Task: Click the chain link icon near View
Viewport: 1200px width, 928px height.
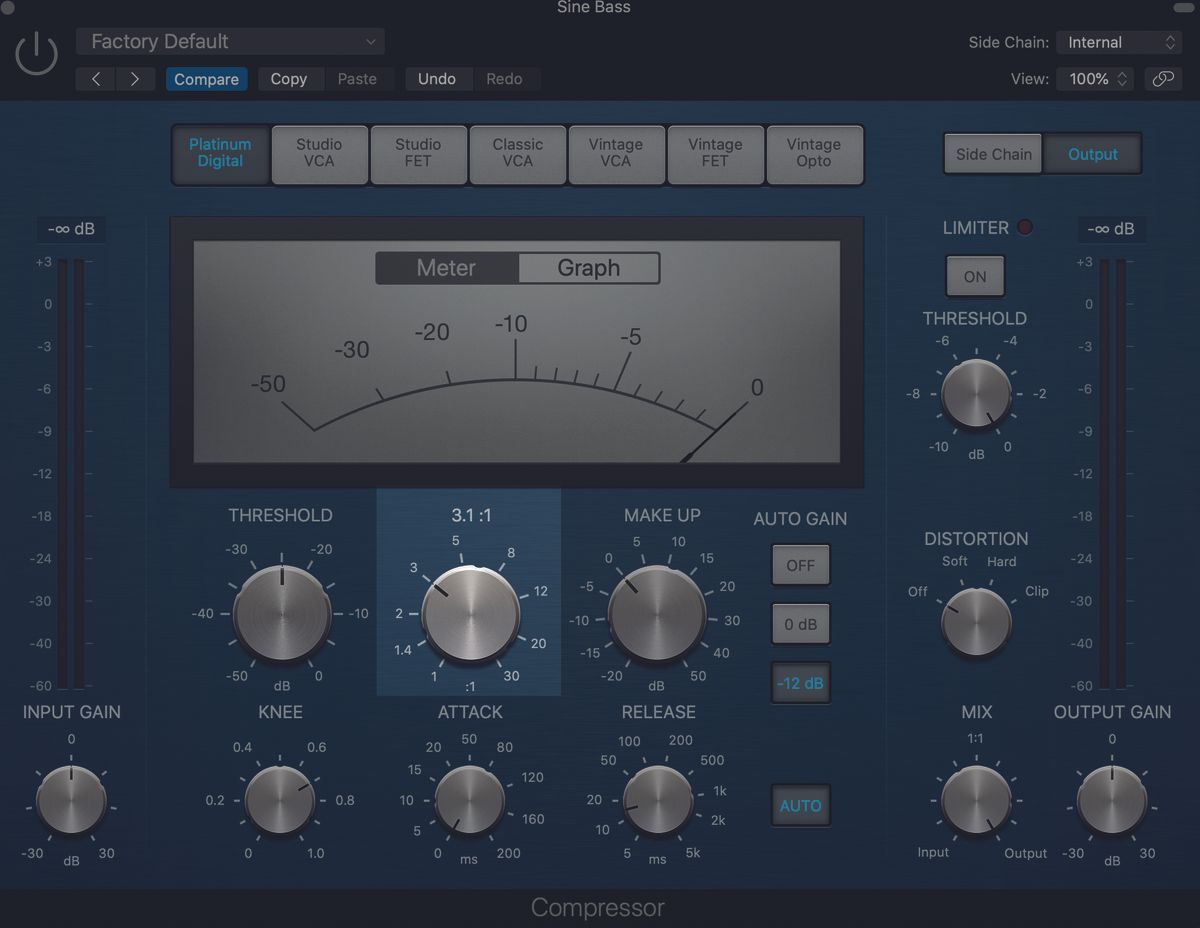Action: [1163, 78]
